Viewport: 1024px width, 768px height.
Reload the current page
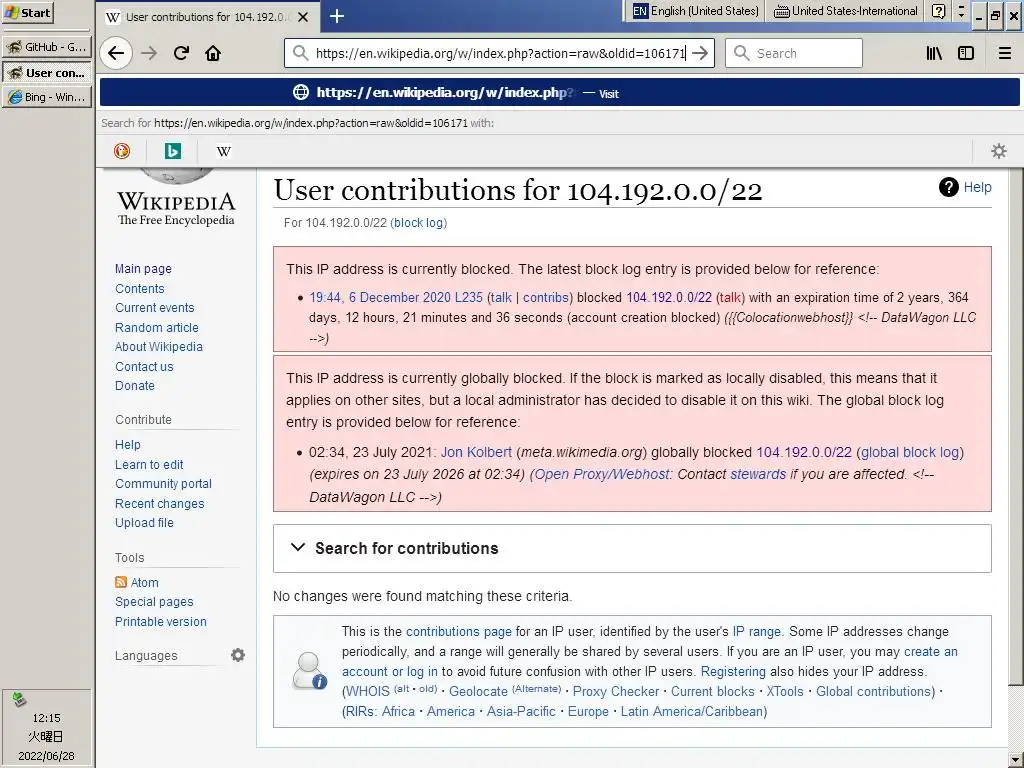point(182,53)
